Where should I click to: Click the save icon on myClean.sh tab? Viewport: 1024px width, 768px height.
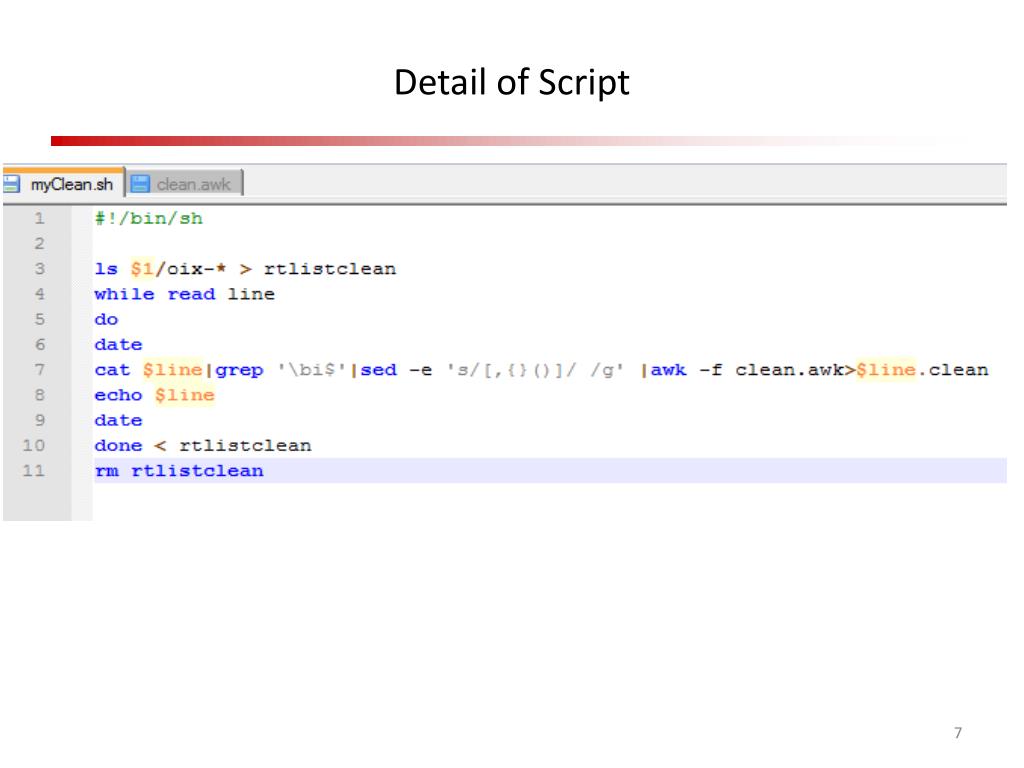pyautogui.click(x=11, y=184)
